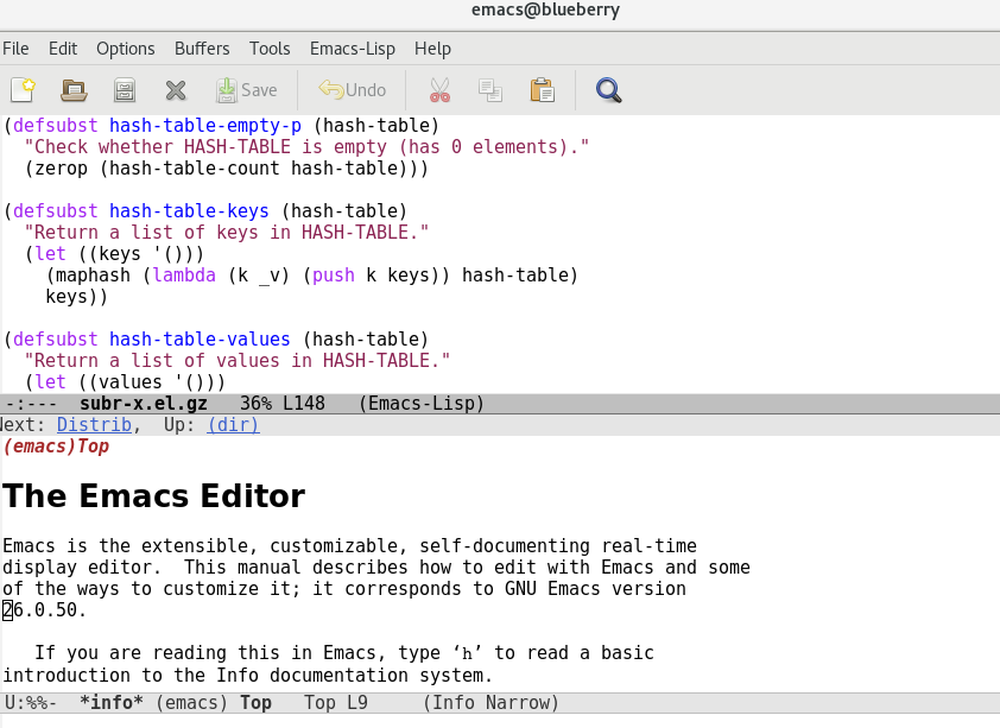Place cursor on the push keyword

pyautogui.click(x=334, y=275)
